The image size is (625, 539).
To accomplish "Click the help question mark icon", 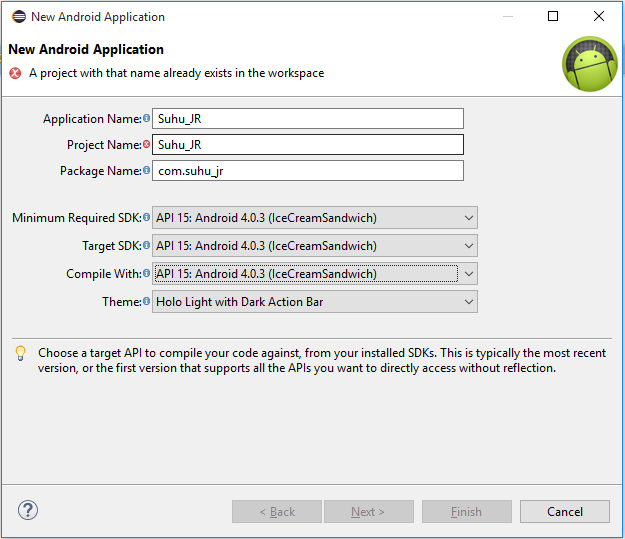I will [x=27, y=511].
